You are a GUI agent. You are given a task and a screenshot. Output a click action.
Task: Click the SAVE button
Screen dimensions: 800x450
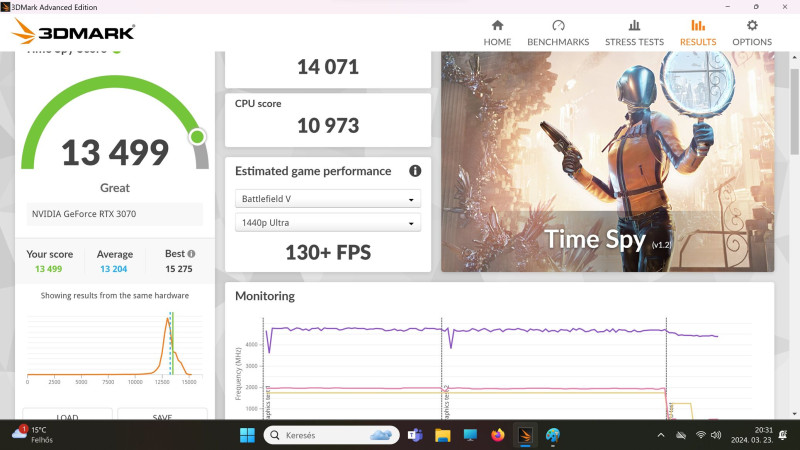pos(162,414)
